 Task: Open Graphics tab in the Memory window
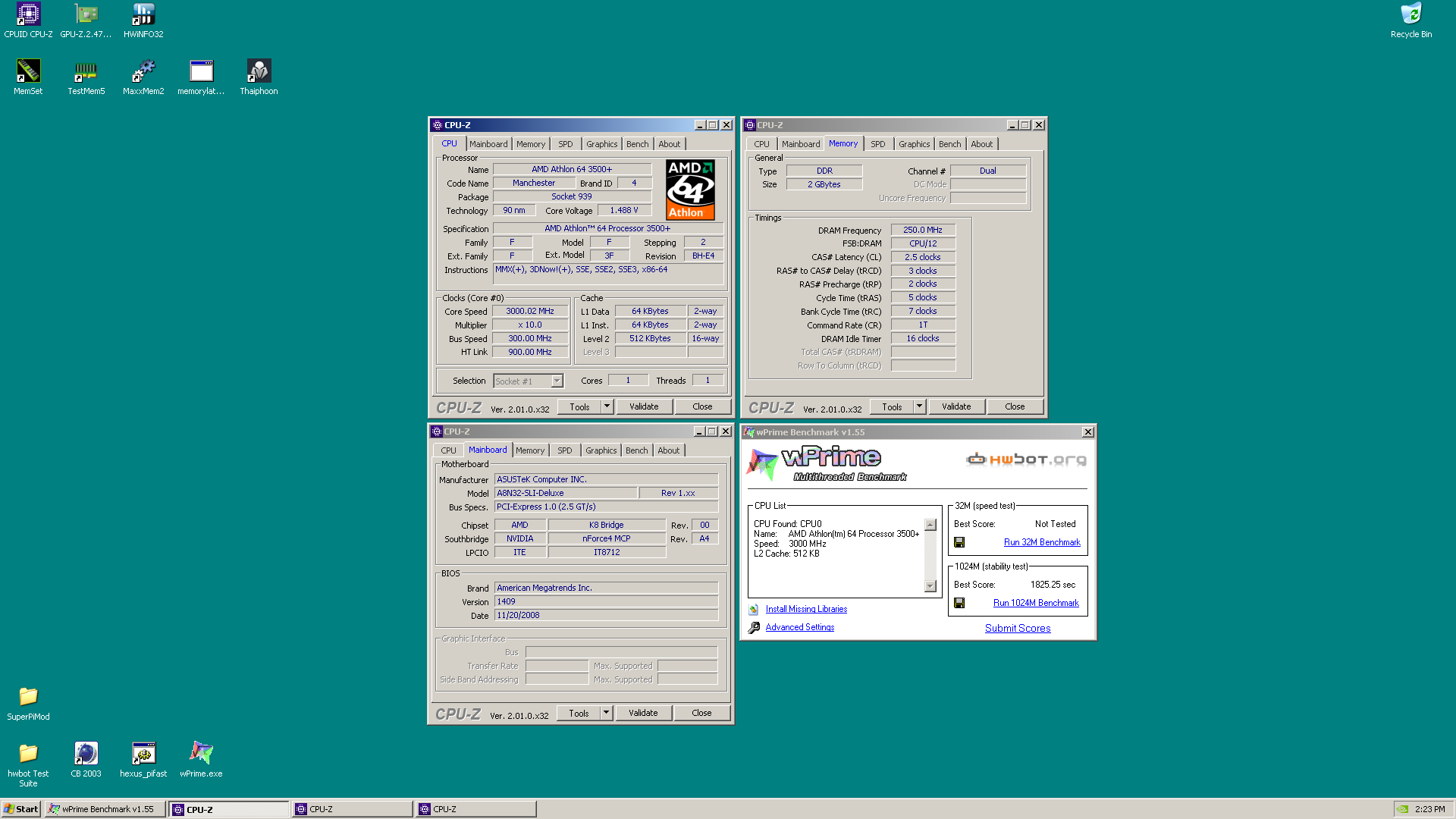[914, 144]
